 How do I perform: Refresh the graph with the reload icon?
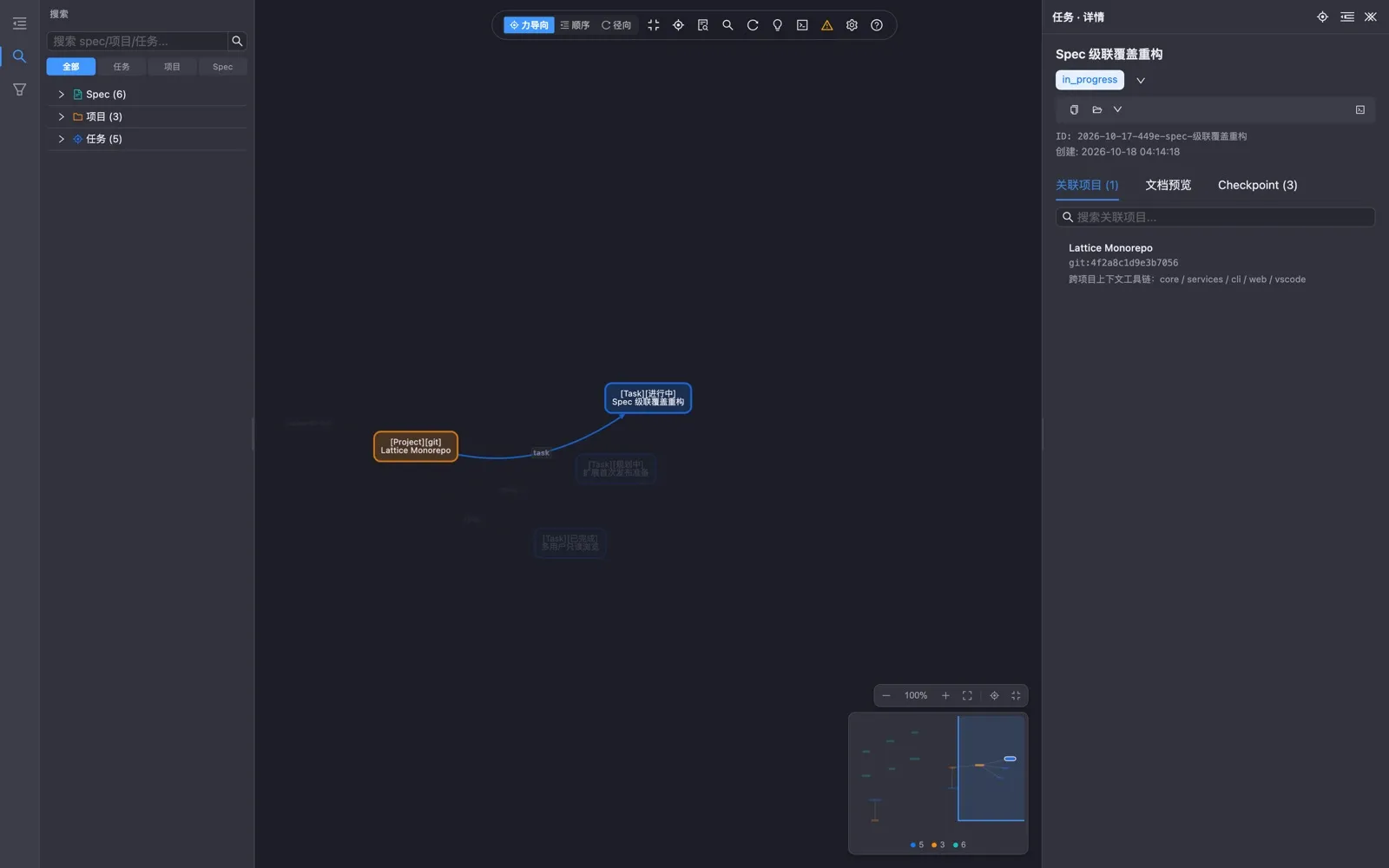(753, 25)
